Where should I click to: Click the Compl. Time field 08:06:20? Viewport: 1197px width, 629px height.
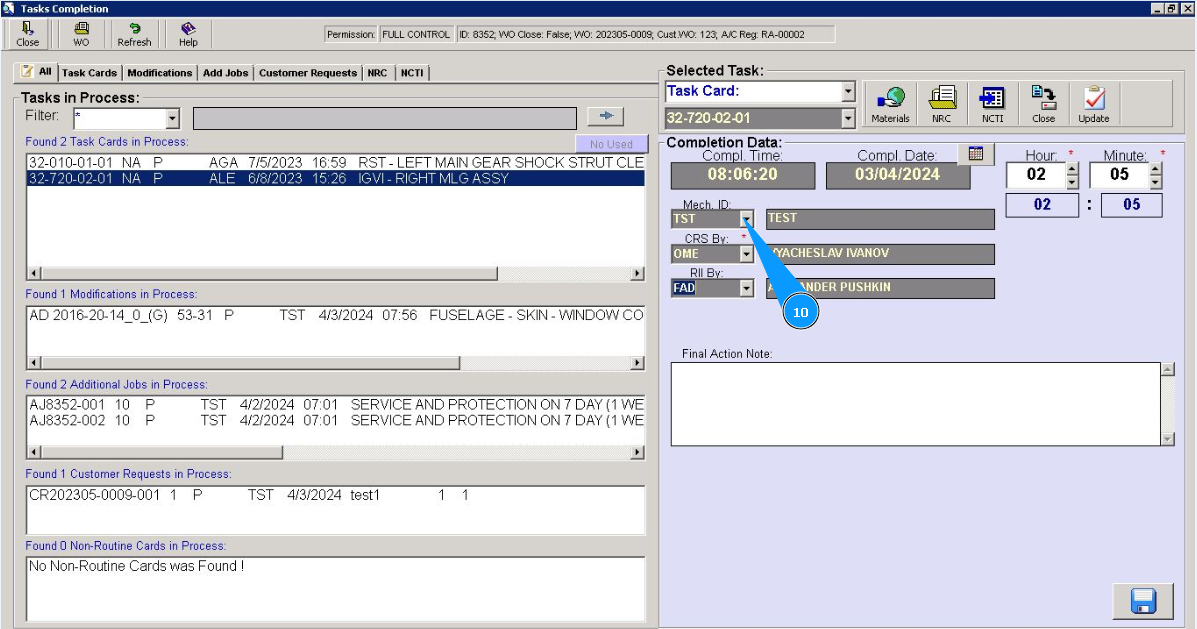point(742,175)
